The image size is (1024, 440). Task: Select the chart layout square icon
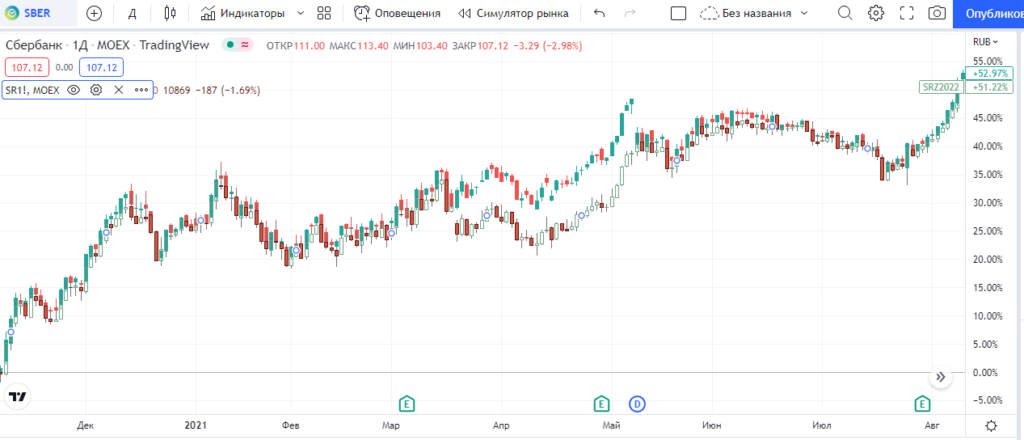pos(679,13)
